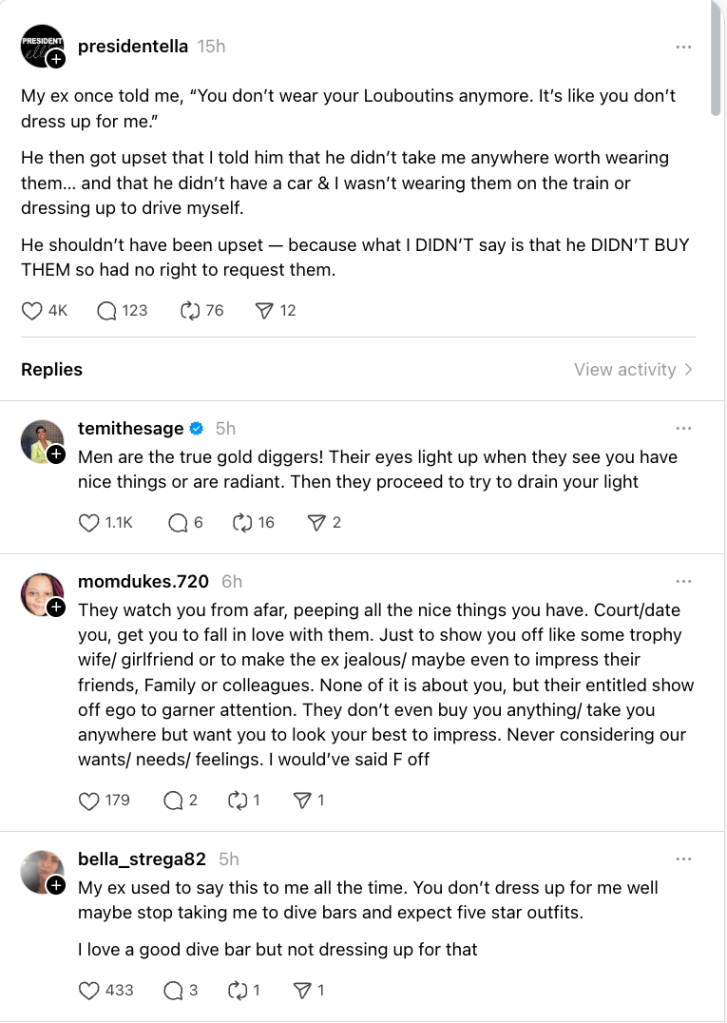Like momdukes.720's reply
Viewport: 727px width, 1023px height.
89,800
